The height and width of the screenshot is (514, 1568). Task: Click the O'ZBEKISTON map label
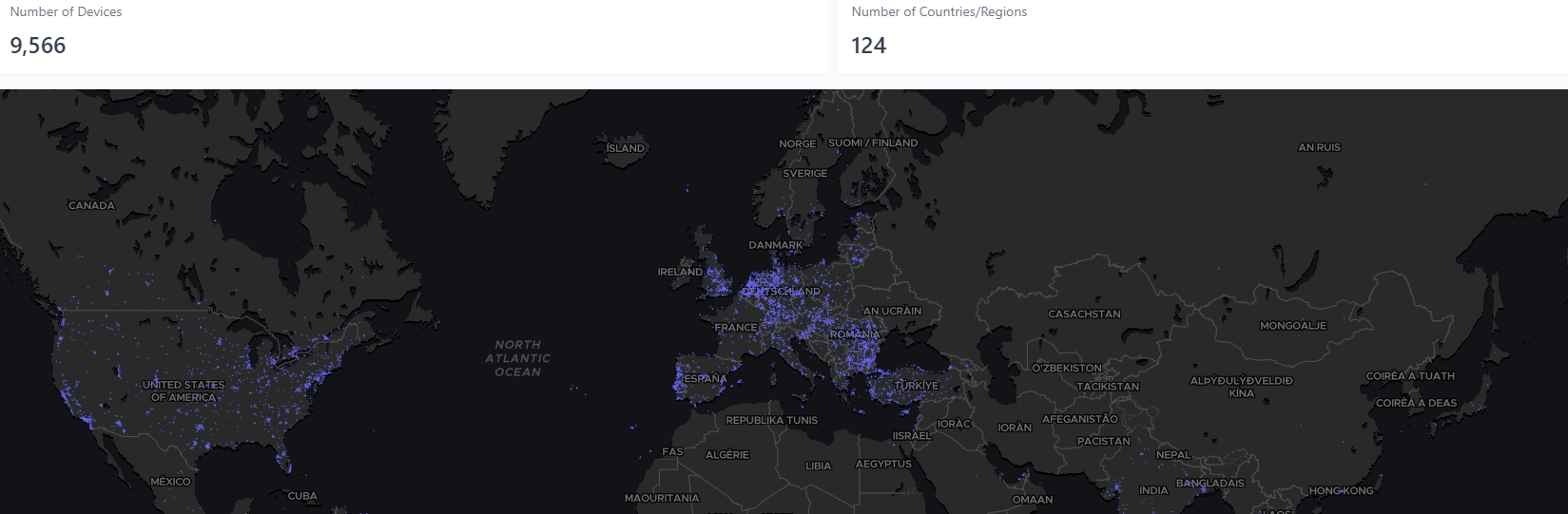(1067, 368)
